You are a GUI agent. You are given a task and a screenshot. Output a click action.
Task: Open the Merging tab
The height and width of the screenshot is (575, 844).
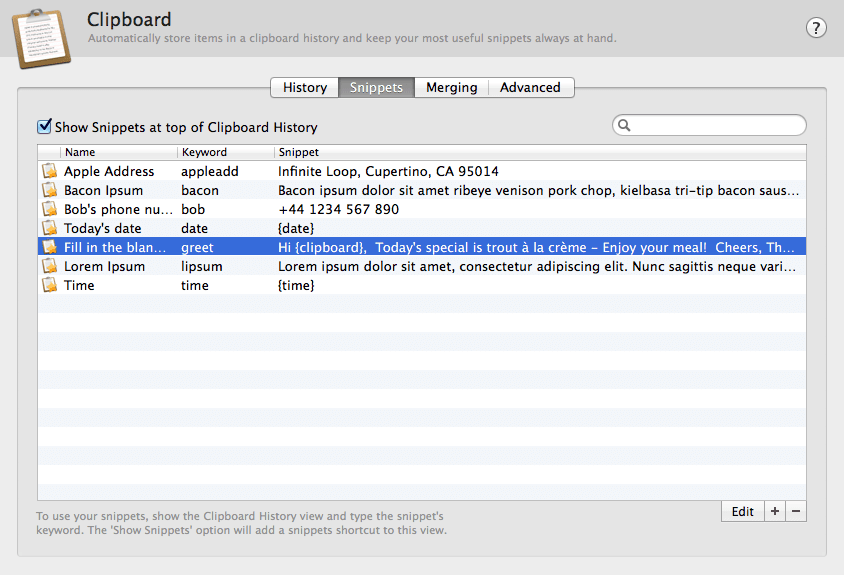[x=452, y=88]
